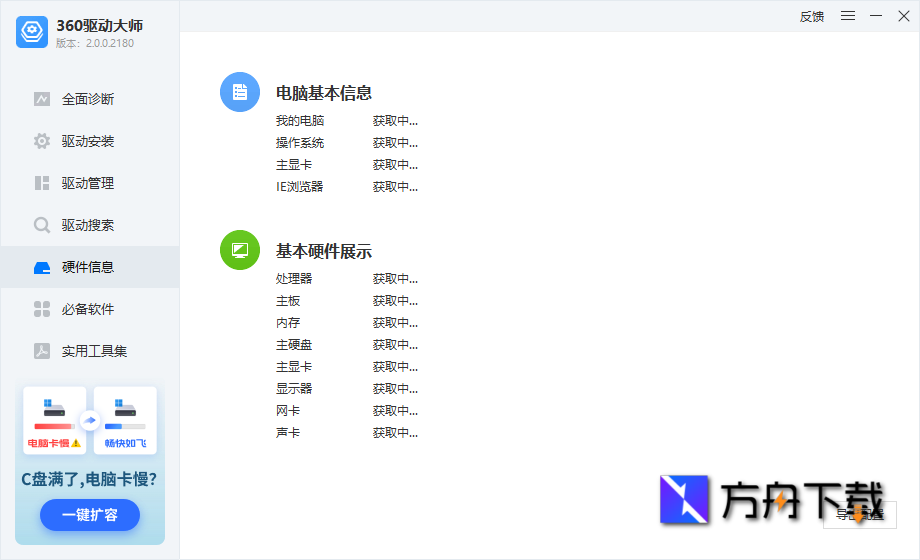Close the 360驱动大师 window
The height and width of the screenshot is (560, 920).
click(904, 16)
